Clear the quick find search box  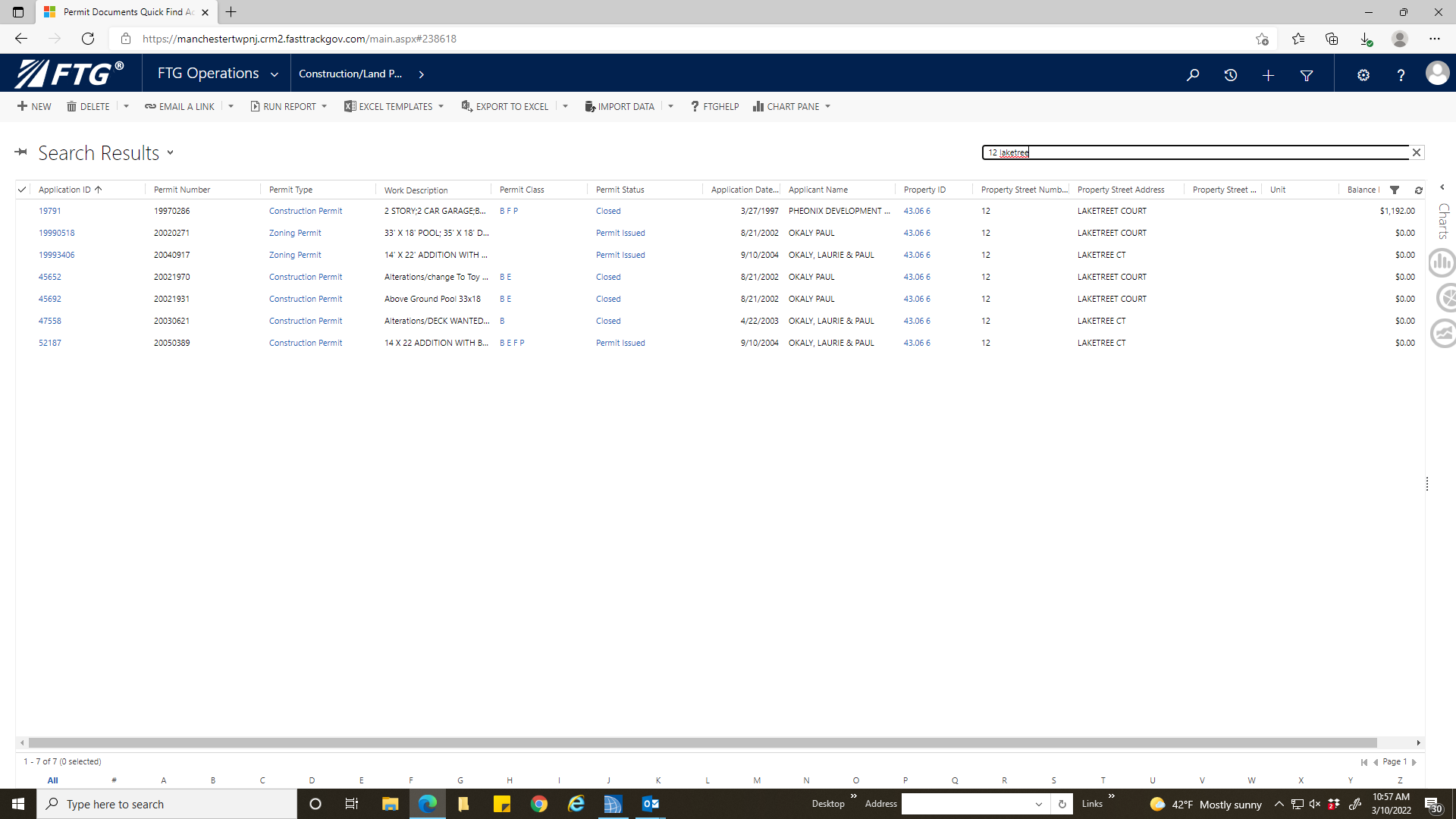click(x=1416, y=152)
